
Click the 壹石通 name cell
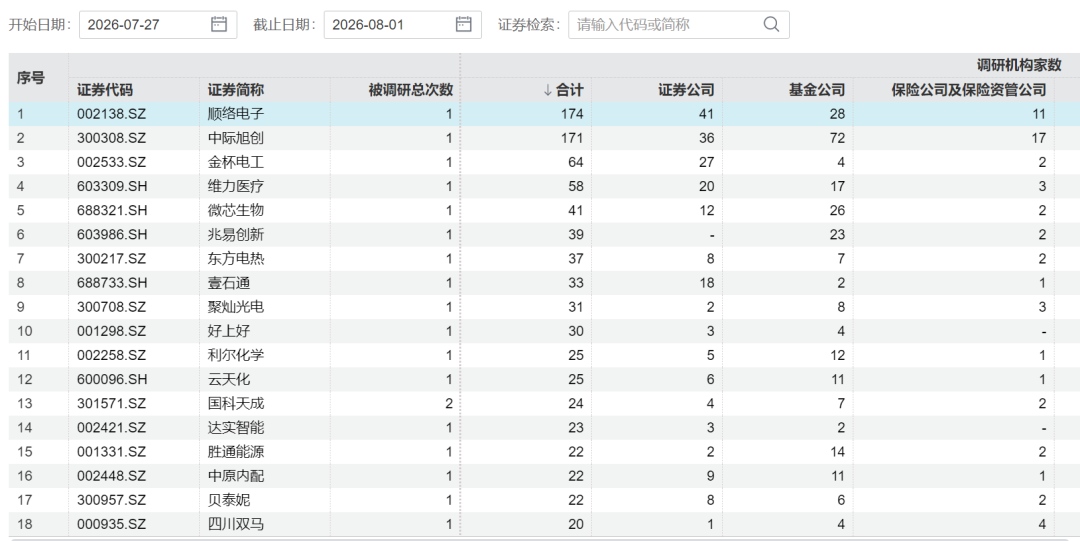pyautogui.click(x=229, y=283)
